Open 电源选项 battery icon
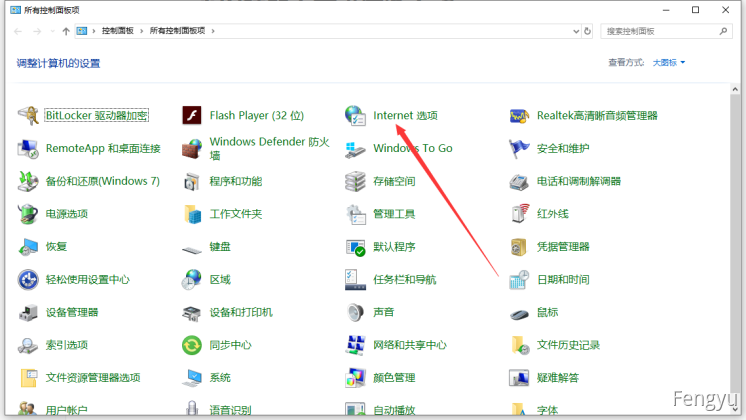 (28, 214)
